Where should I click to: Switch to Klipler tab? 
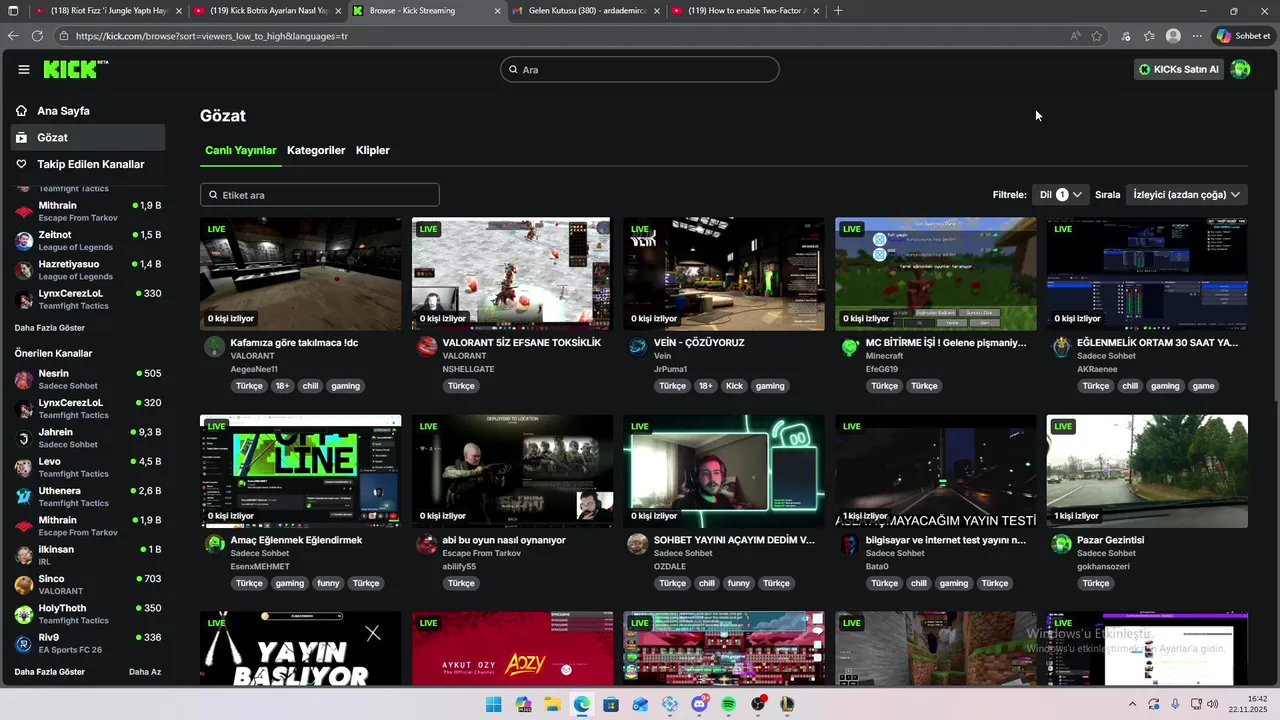pos(373,150)
